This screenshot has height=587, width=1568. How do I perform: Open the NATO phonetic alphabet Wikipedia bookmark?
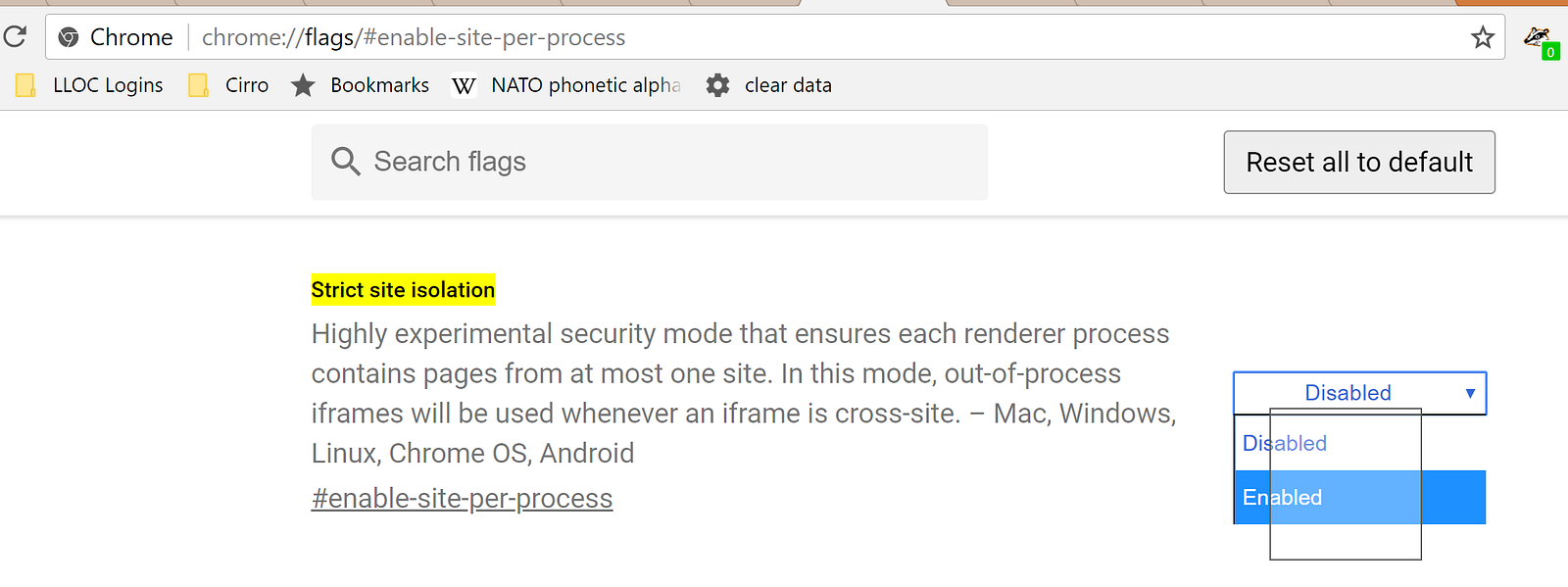tap(566, 85)
